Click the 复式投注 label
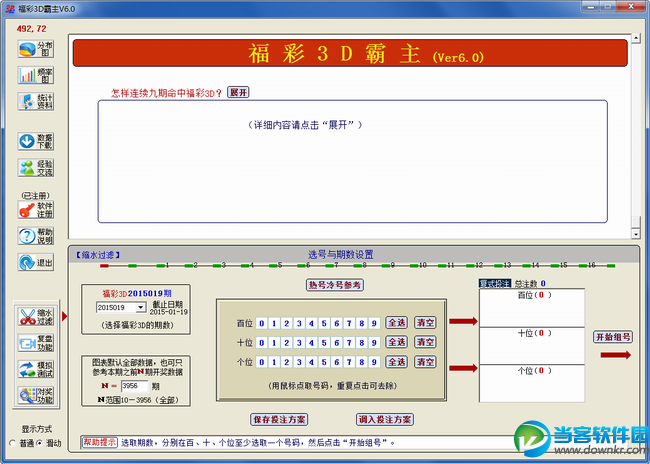Screen dimensions: 650x464 (x=495, y=284)
